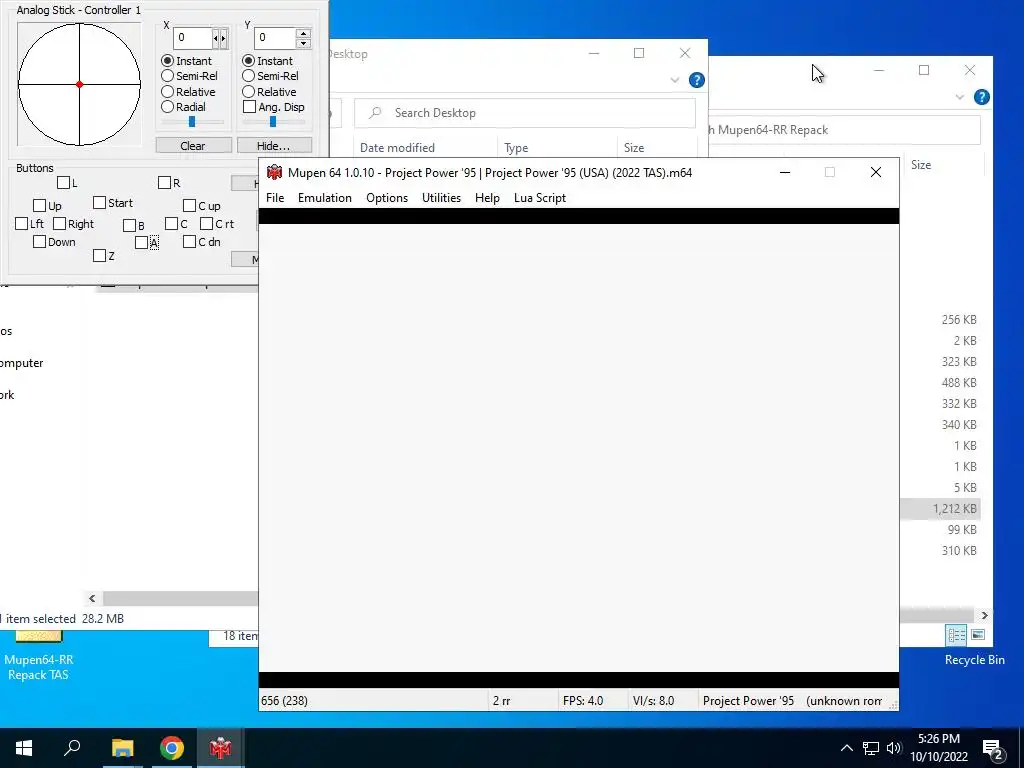Tick the R button checkbox
1024x768 pixels.
(x=165, y=183)
